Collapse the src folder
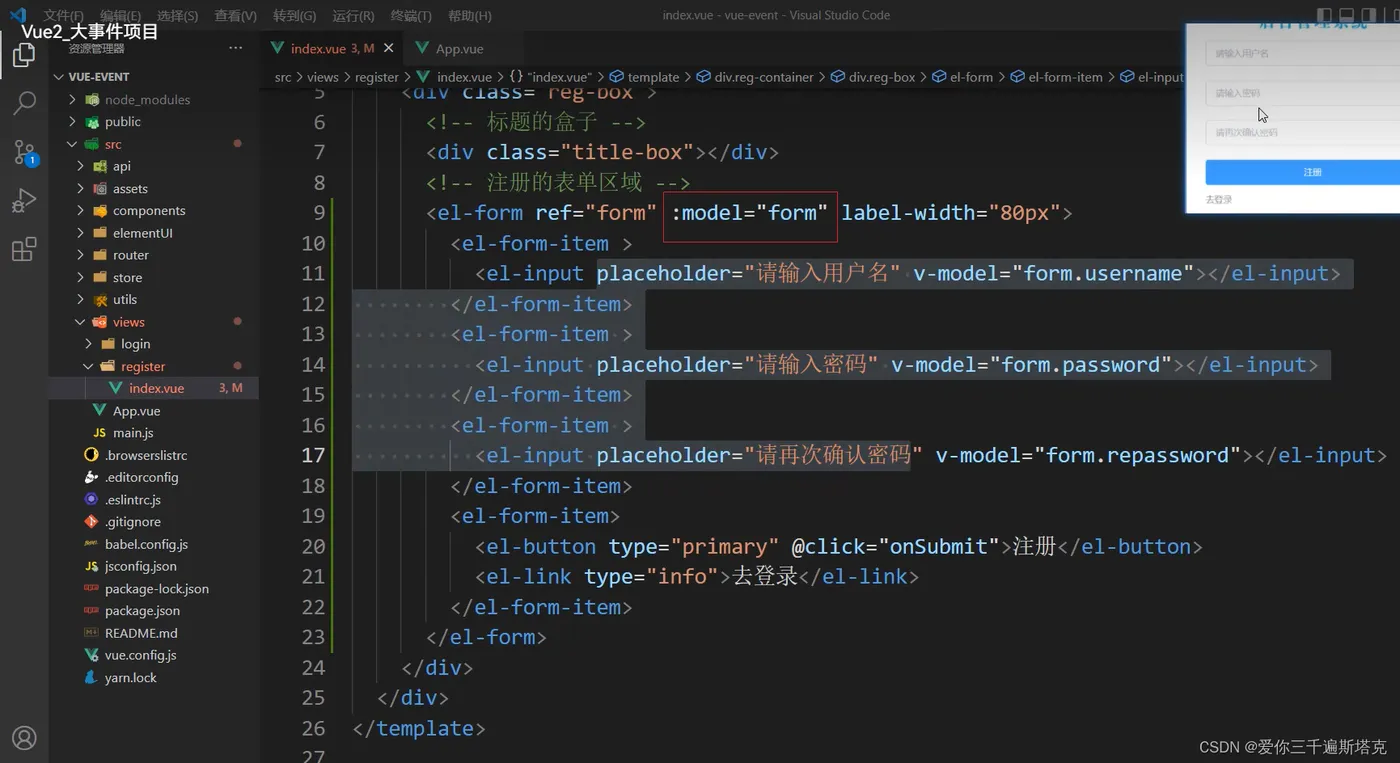The height and width of the screenshot is (763, 1400). [113, 144]
